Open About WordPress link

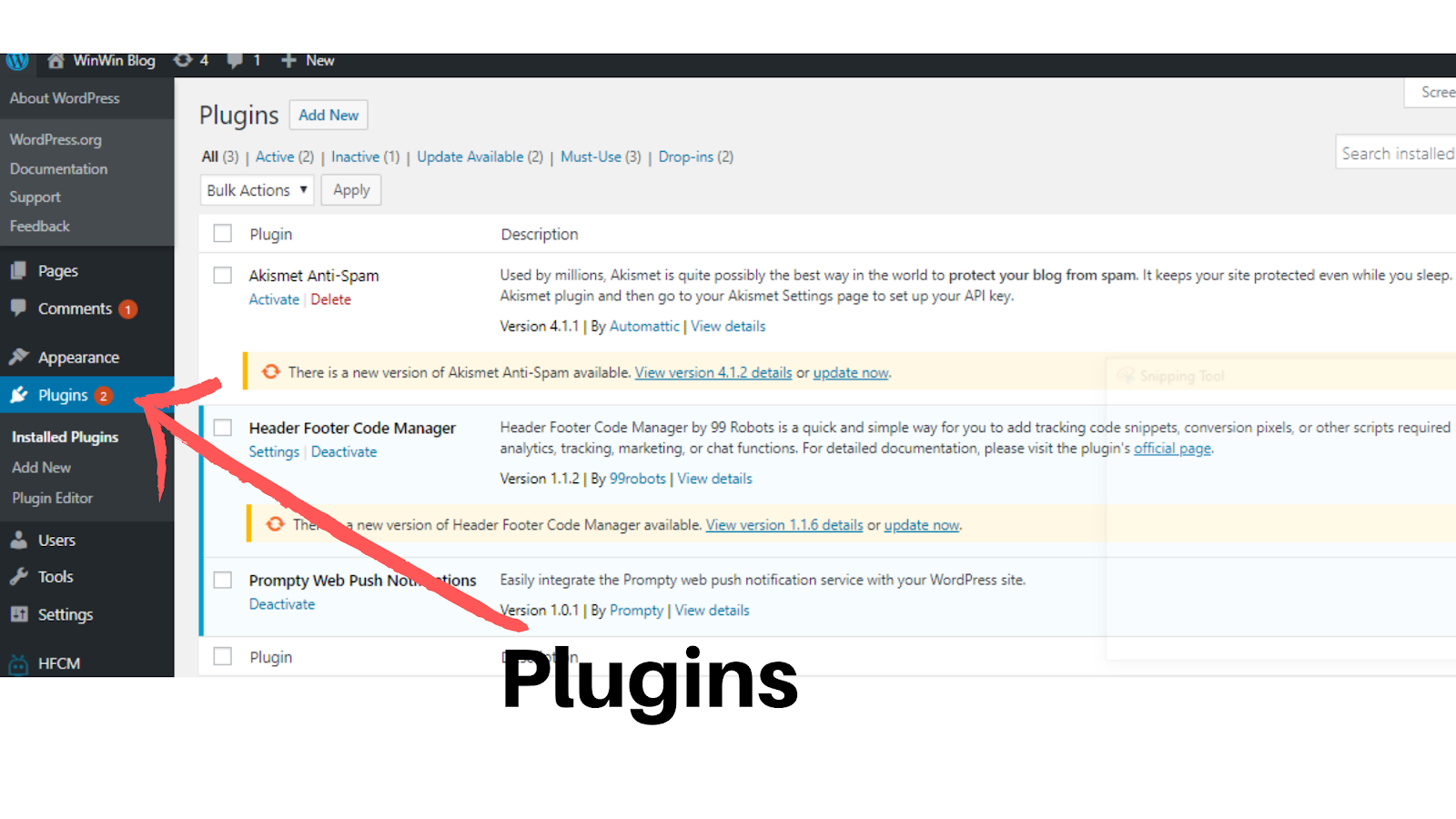pos(65,98)
